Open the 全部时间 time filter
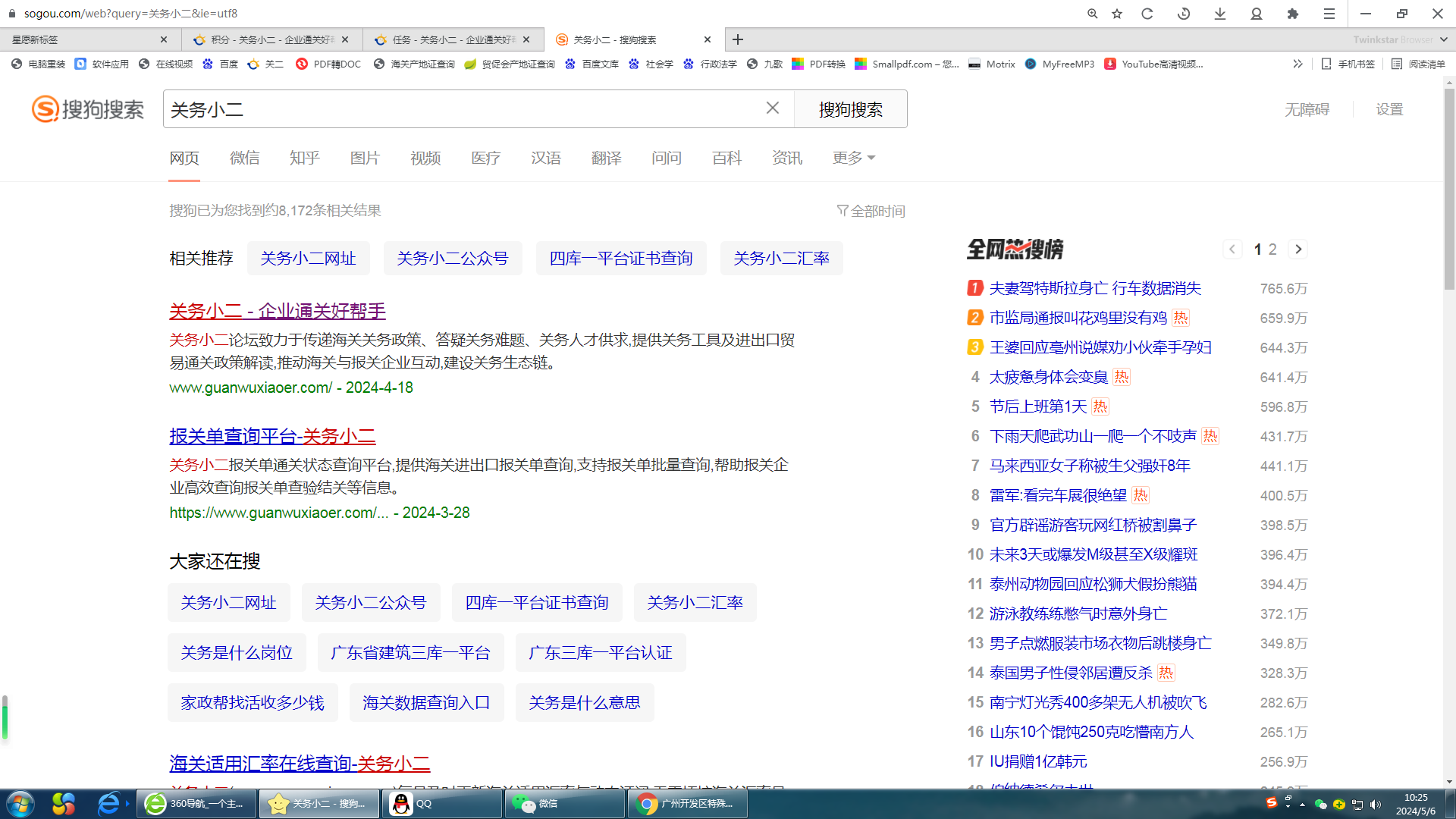1456x819 pixels. pos(871,211)
